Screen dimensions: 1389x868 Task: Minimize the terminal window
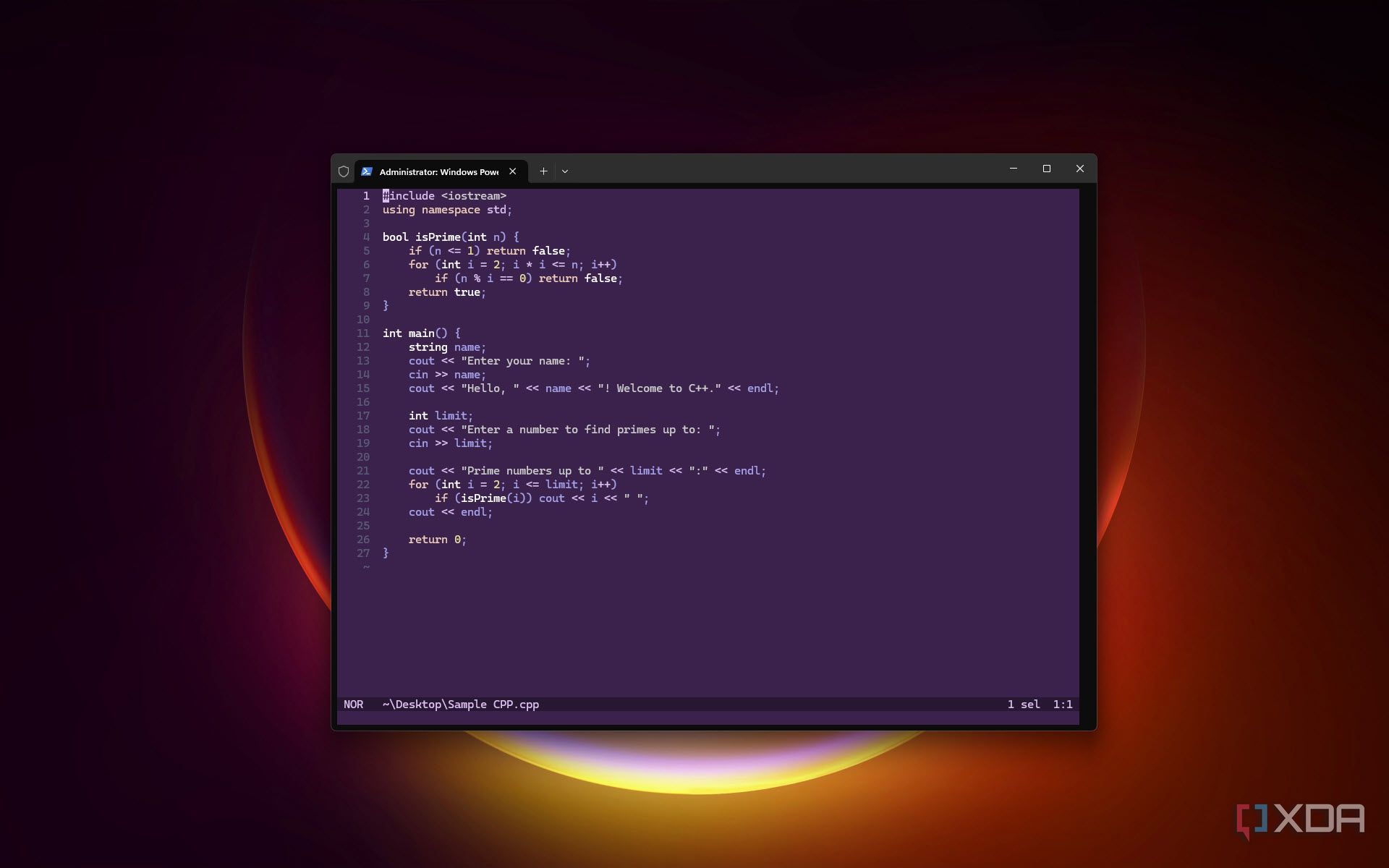1014,169
